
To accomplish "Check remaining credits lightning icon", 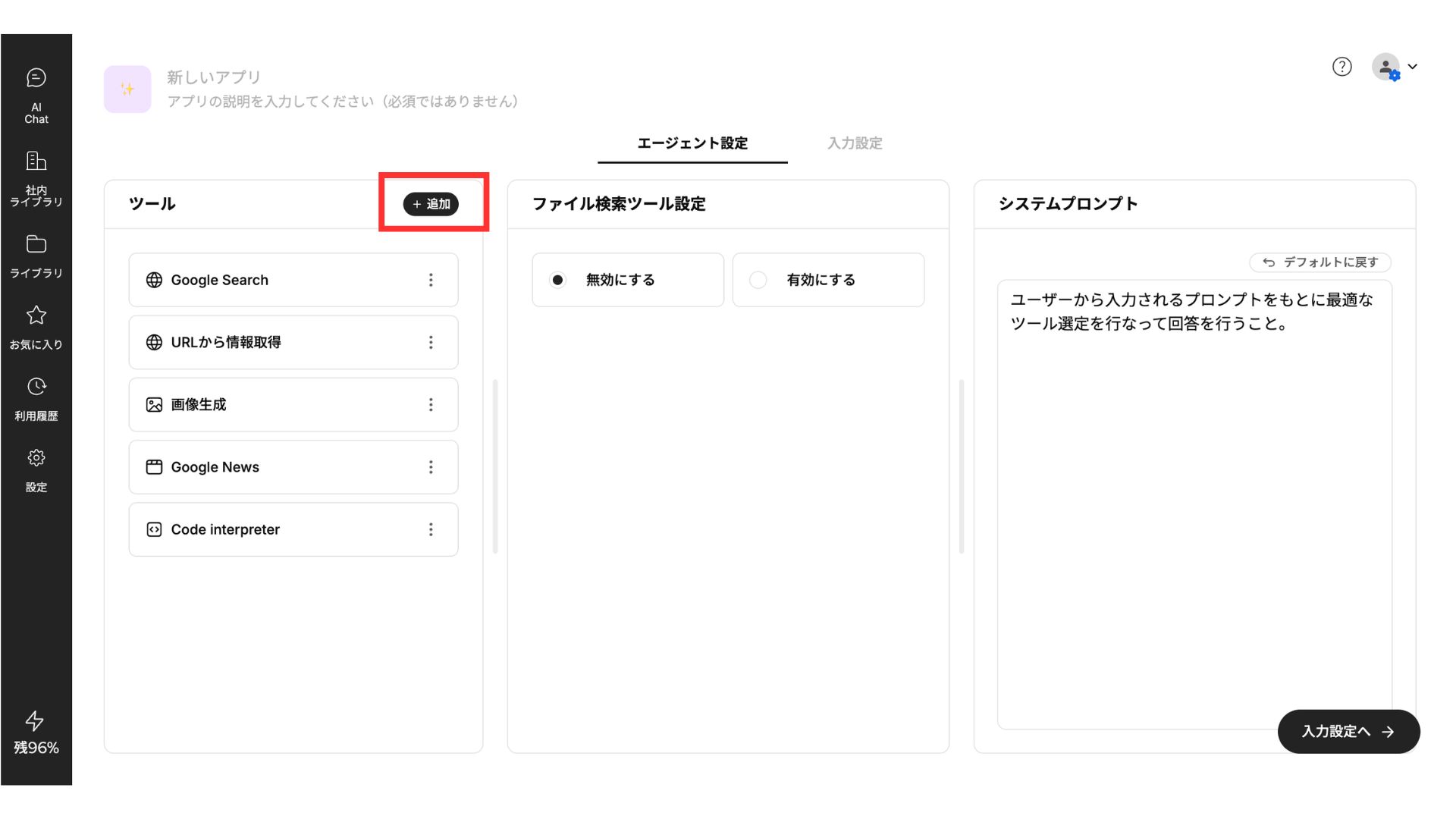I will pyautogui.click(x=35, y=720).
